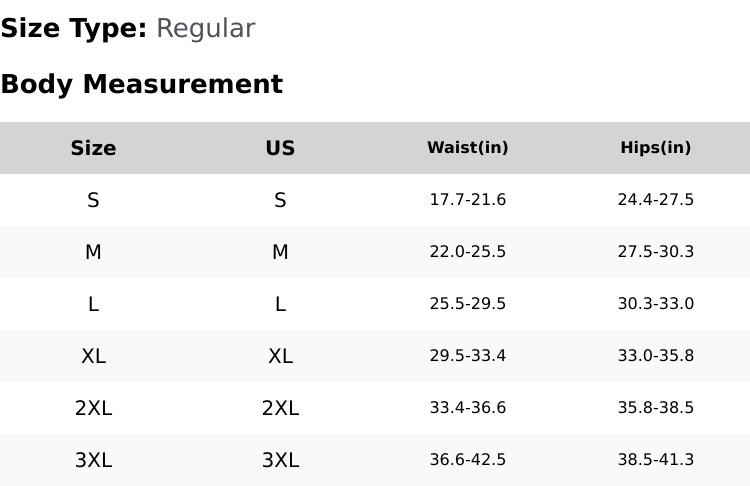The width and height of the screenshot is (750, 486).
Task: Select size XL in Size column
Action: tap(93, 356)
